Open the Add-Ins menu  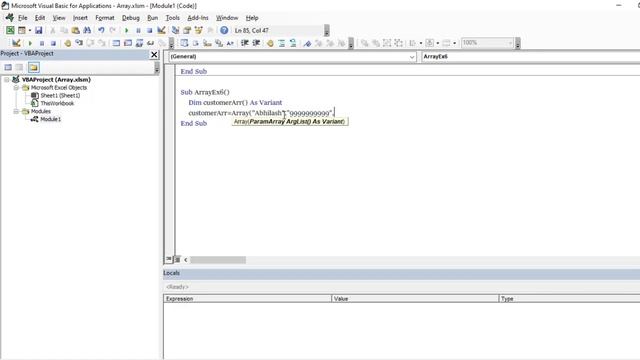[x=198, y=18]
